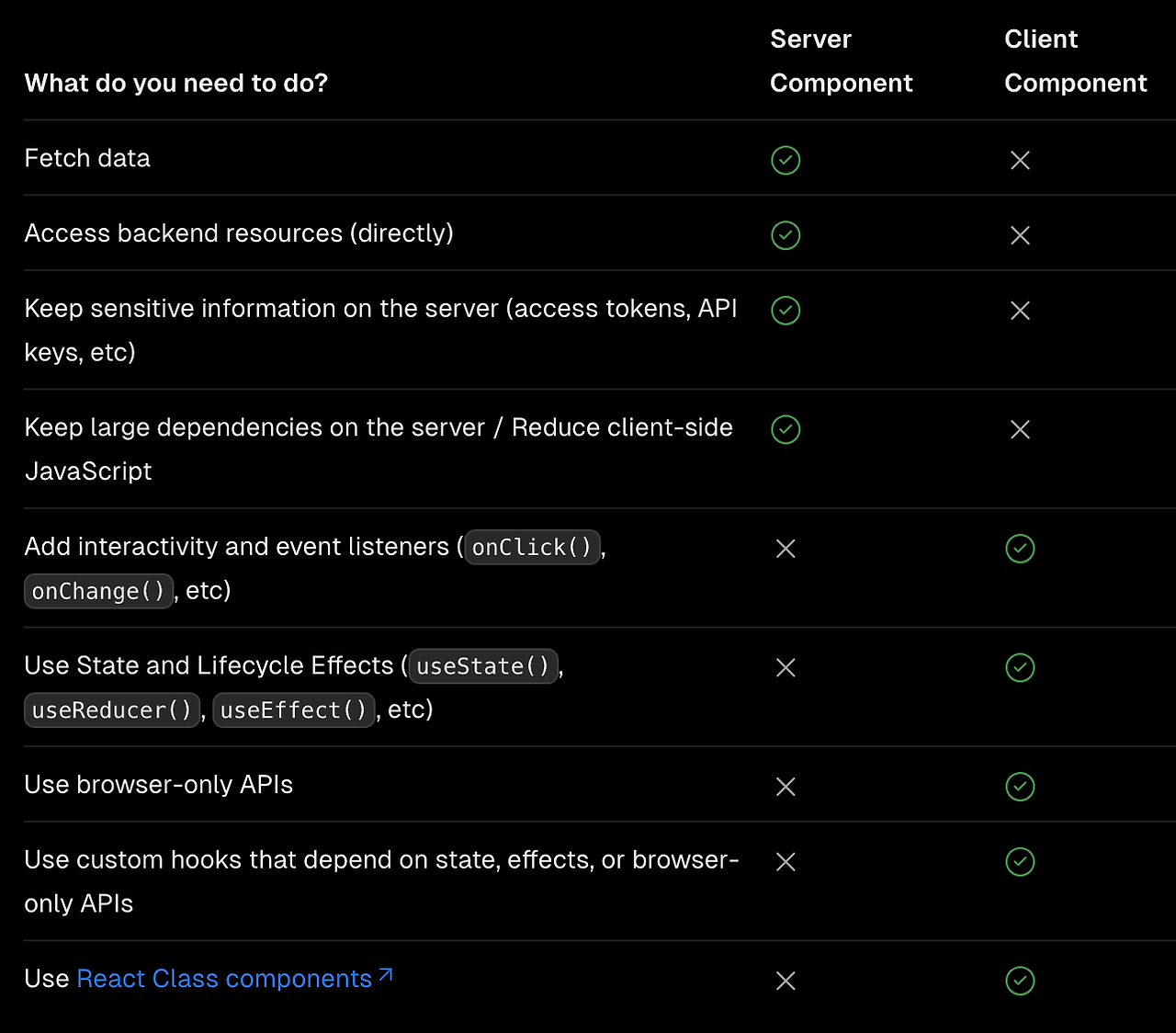1176x1033 pixels.
Task: Click Server cross icon for Add interactivity row
Action: pos(786,549)
